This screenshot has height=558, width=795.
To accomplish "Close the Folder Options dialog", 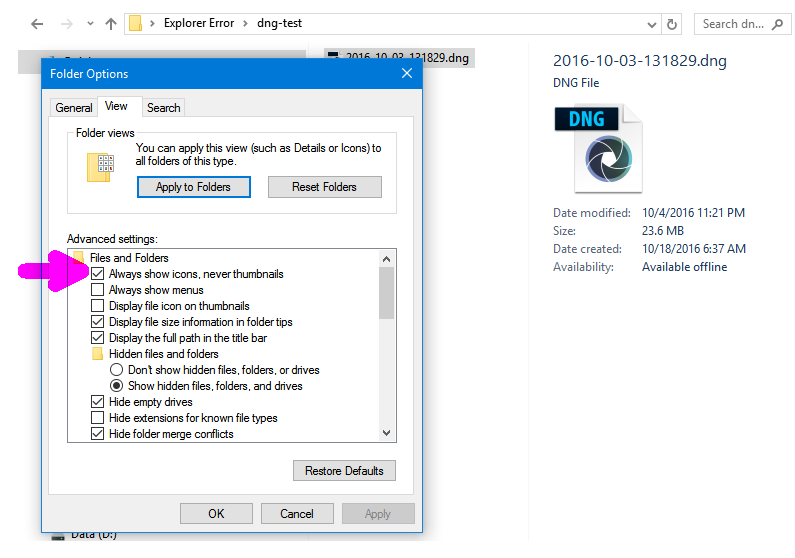I will pyautogui.click(x=407, y=73).
